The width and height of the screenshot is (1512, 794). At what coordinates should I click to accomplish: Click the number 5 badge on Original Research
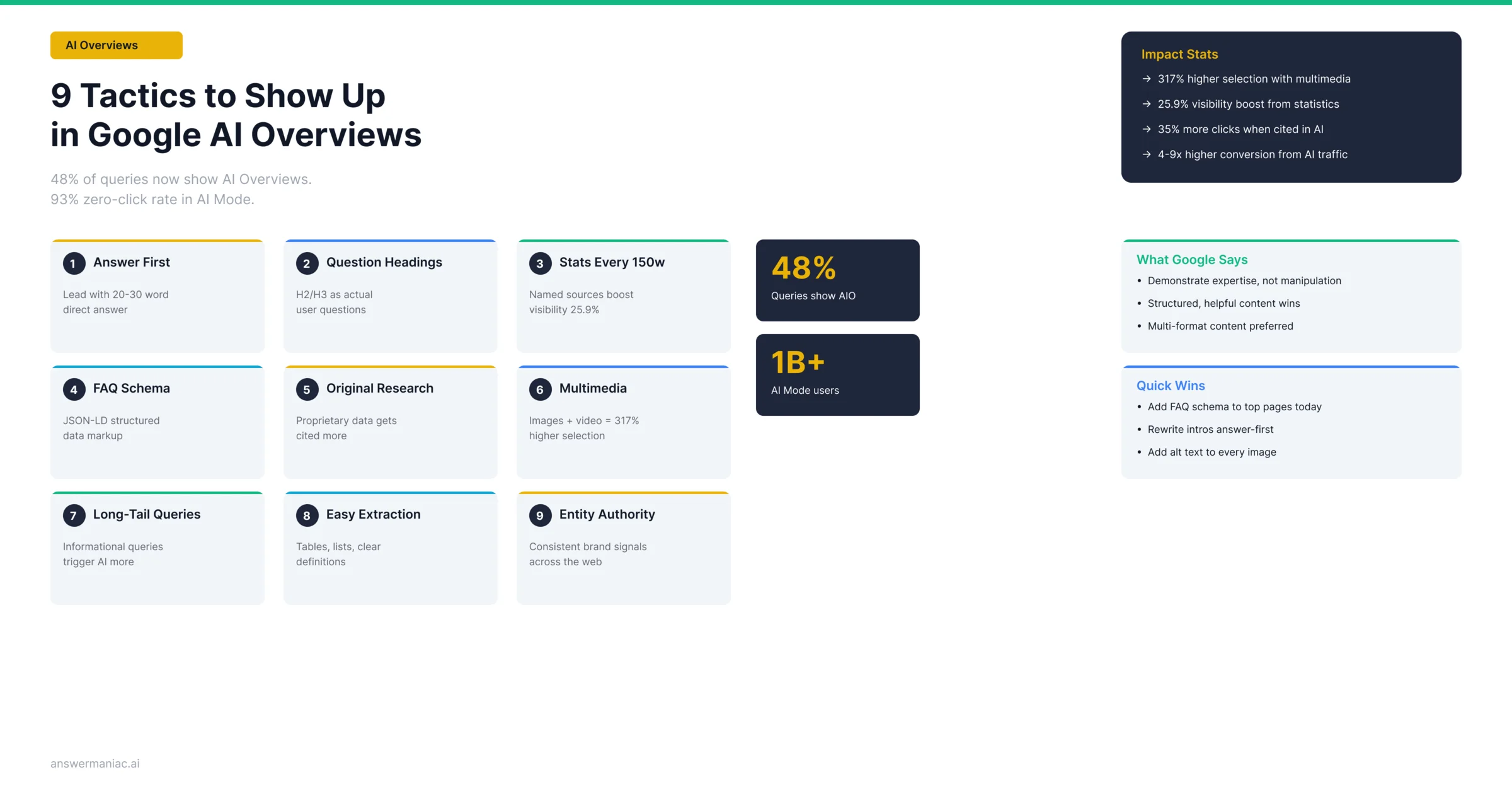click(307, 389)
